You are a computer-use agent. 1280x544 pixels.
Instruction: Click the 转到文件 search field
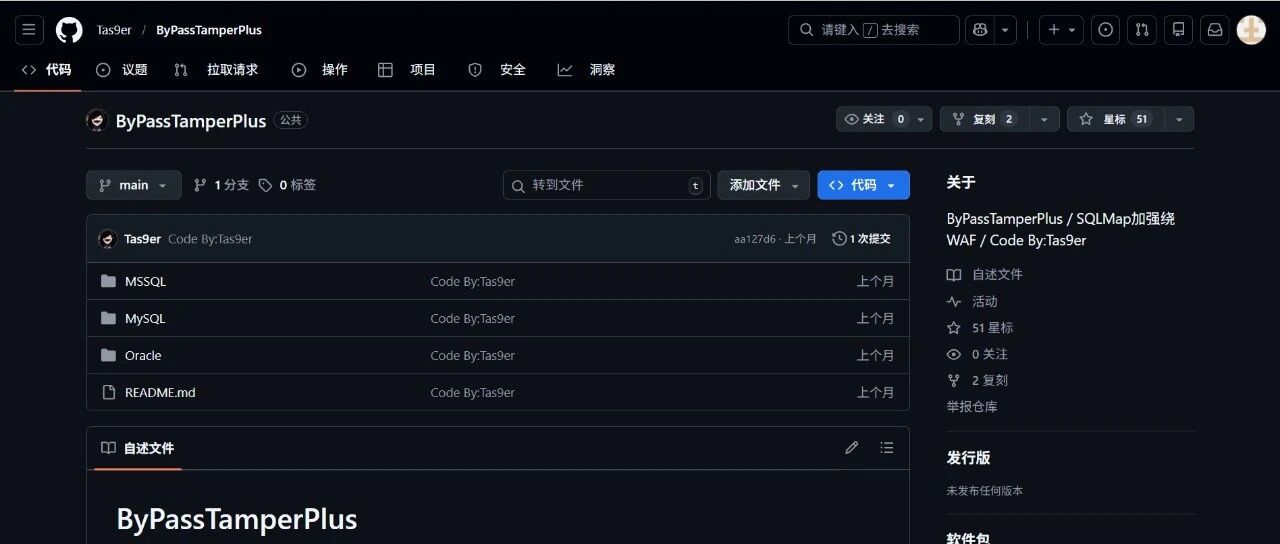(607, 185)
